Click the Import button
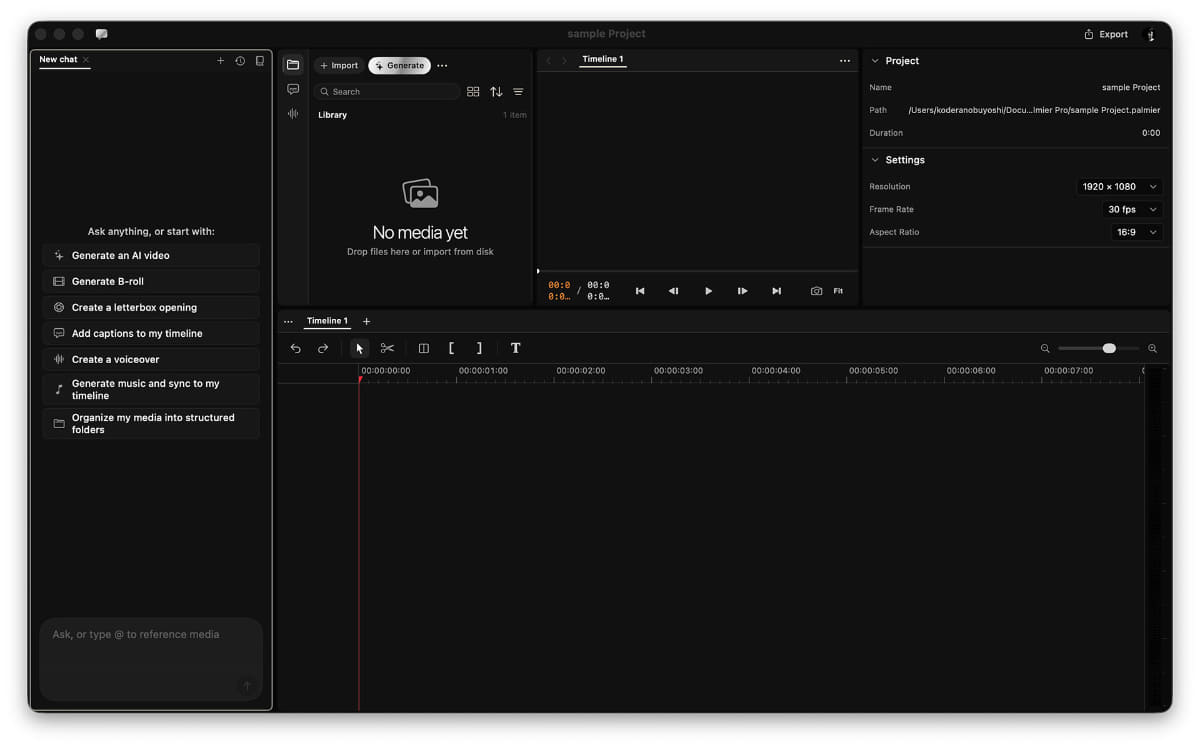 (339, 66)
